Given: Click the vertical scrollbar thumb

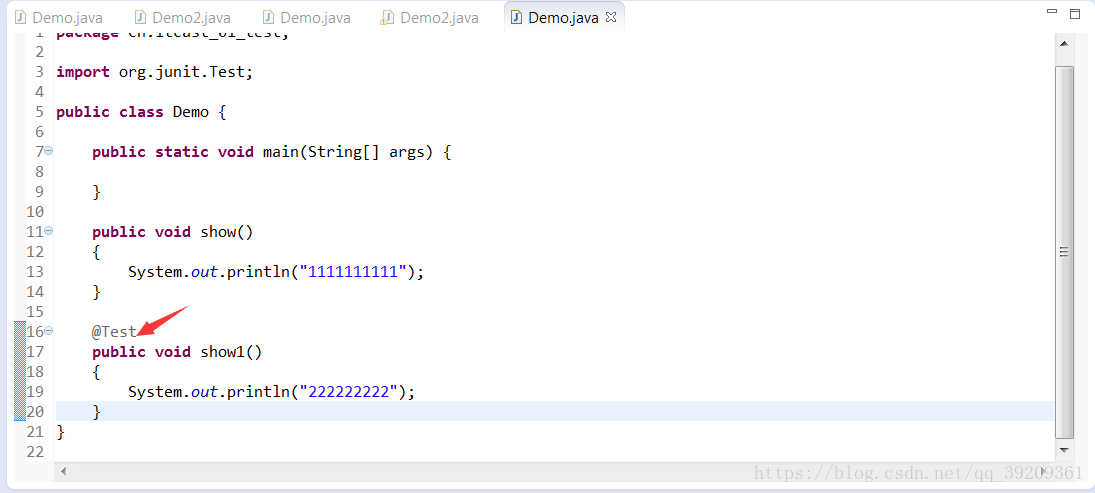Looking at the screenshot, I should click(x=1064, y=252).
